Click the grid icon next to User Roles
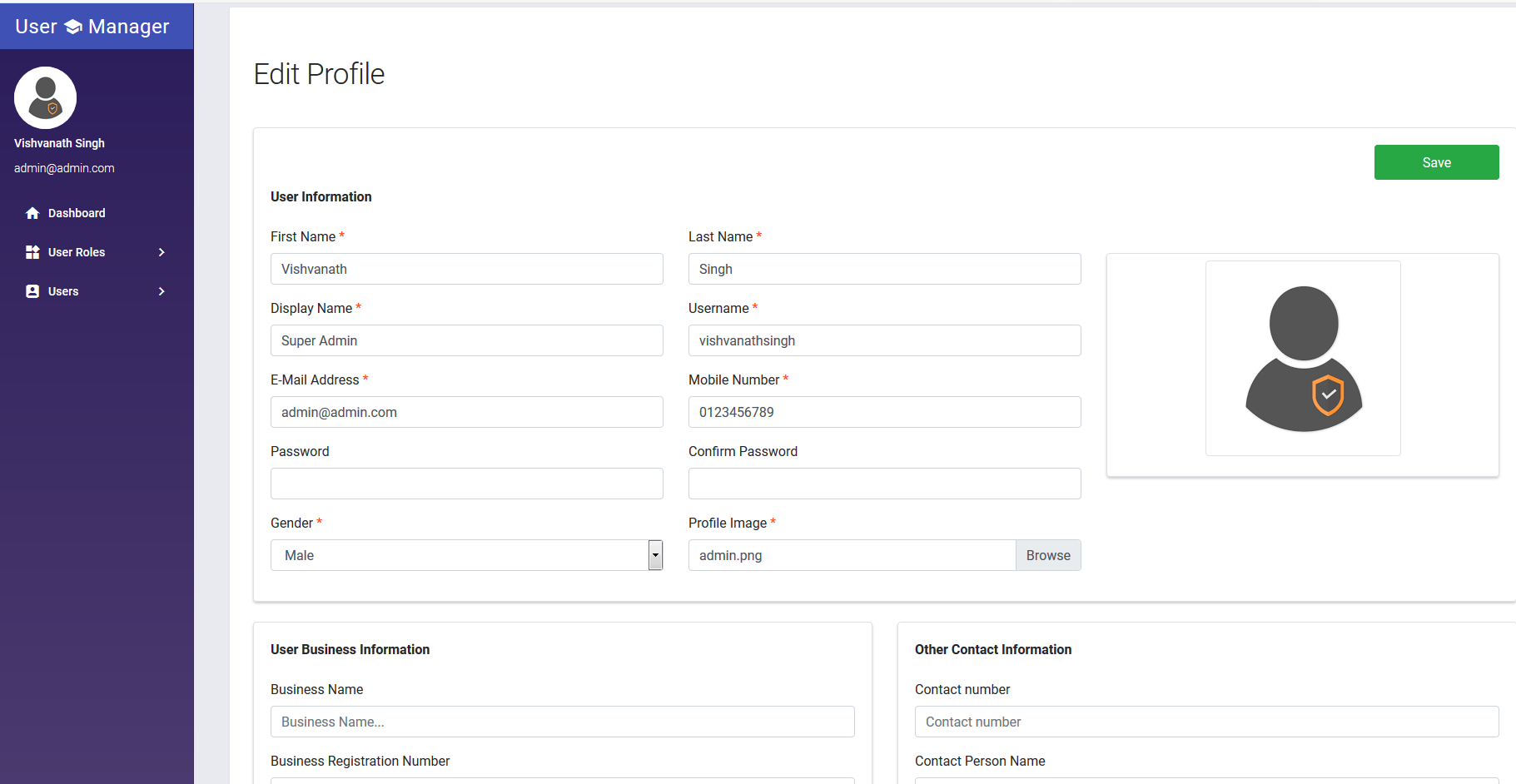The image size is (1516, 784). [x=32, y=252]
